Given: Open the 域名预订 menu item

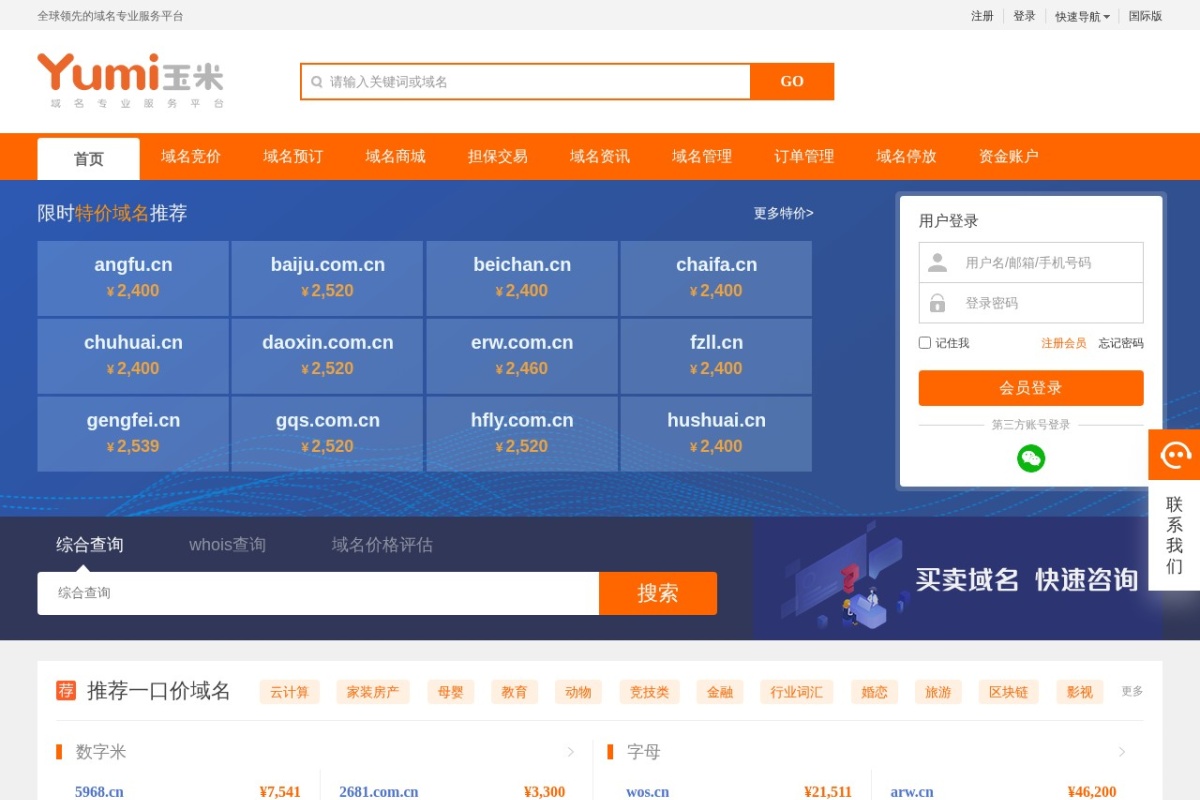Looking at the screenshot, I should click(293, 156).
